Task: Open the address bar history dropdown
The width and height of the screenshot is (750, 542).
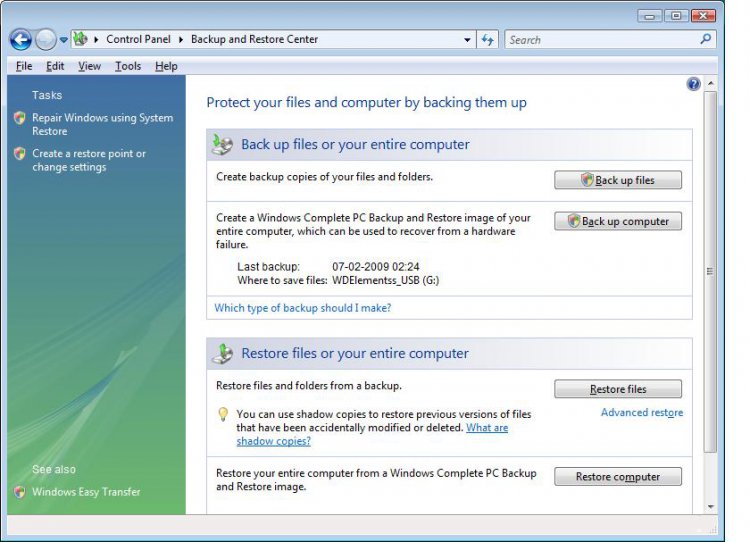Action: tap(467, 40)
